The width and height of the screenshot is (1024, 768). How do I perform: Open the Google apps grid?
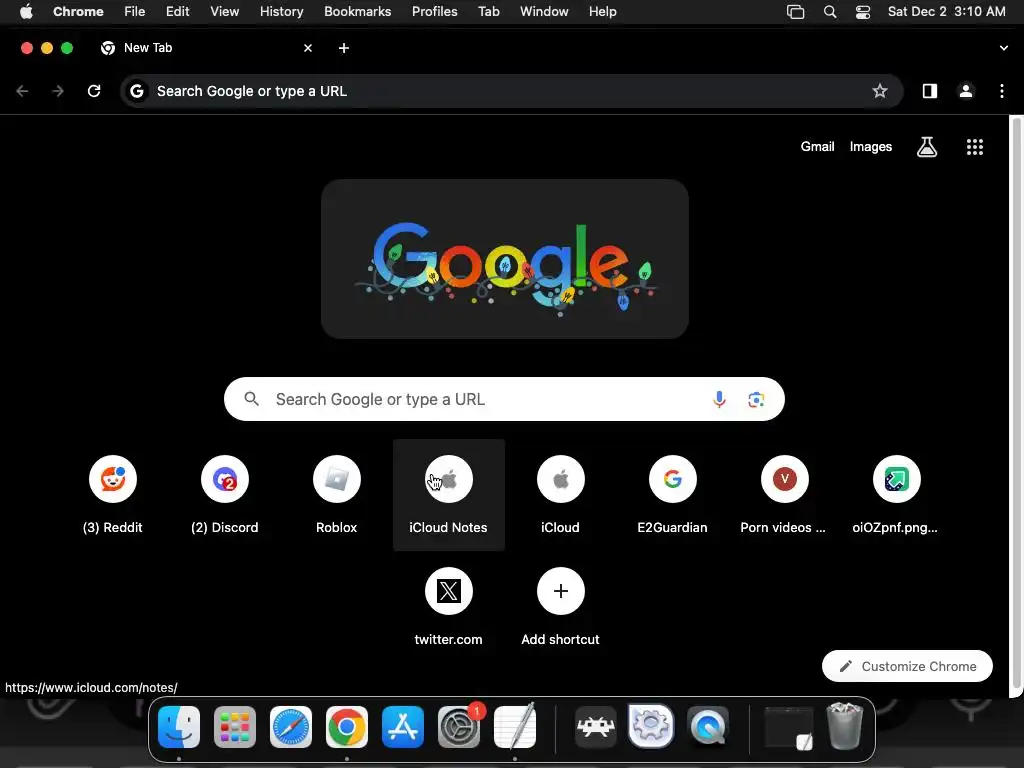[974, 147]
